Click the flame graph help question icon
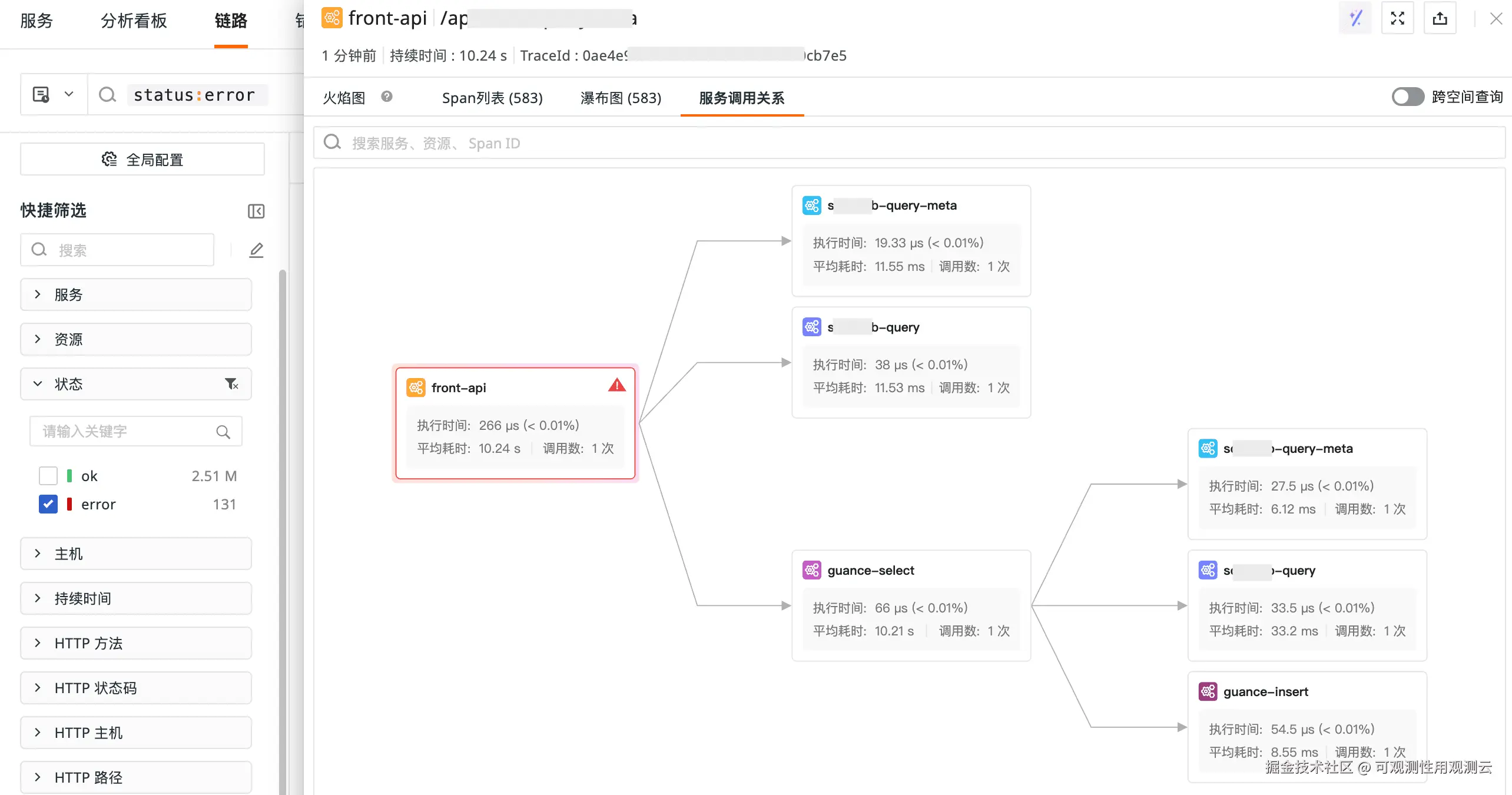 point(387,97)
